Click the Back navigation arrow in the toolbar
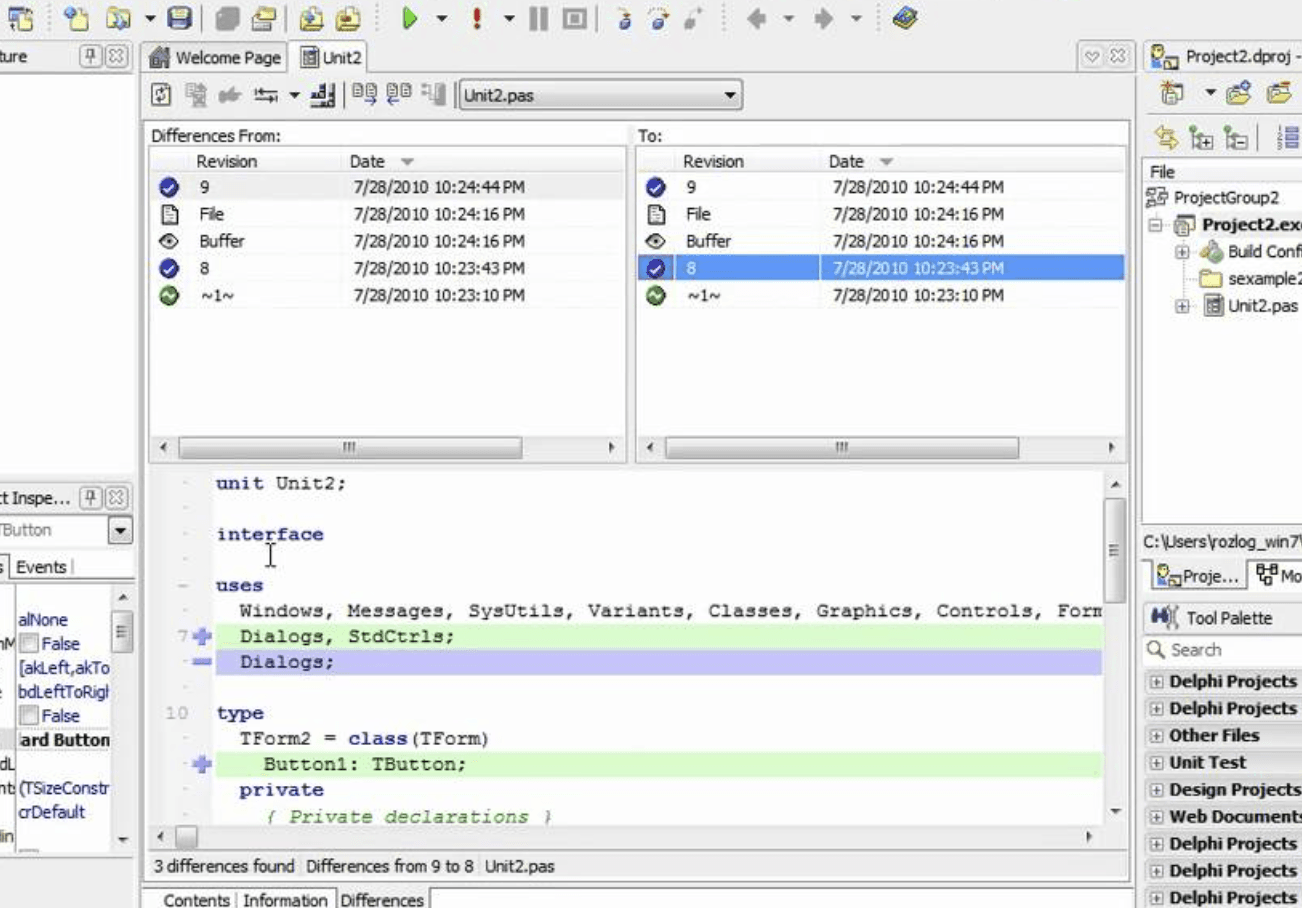 click(x=757, y=18)
